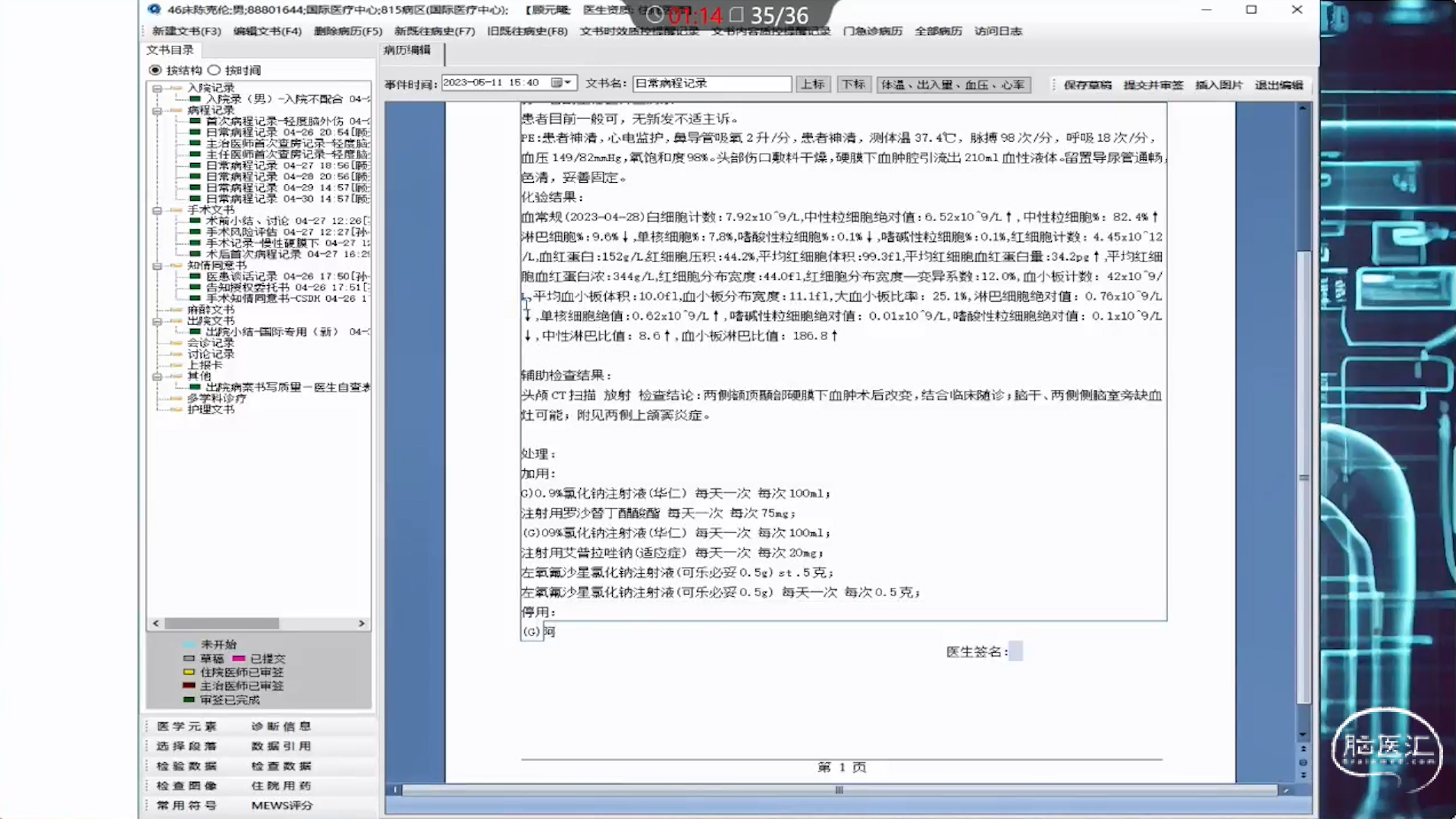The height and width of the screenshot is (819, 1456).
Task: Click into the 文书名 input field
Action: [x=711, y=83]
